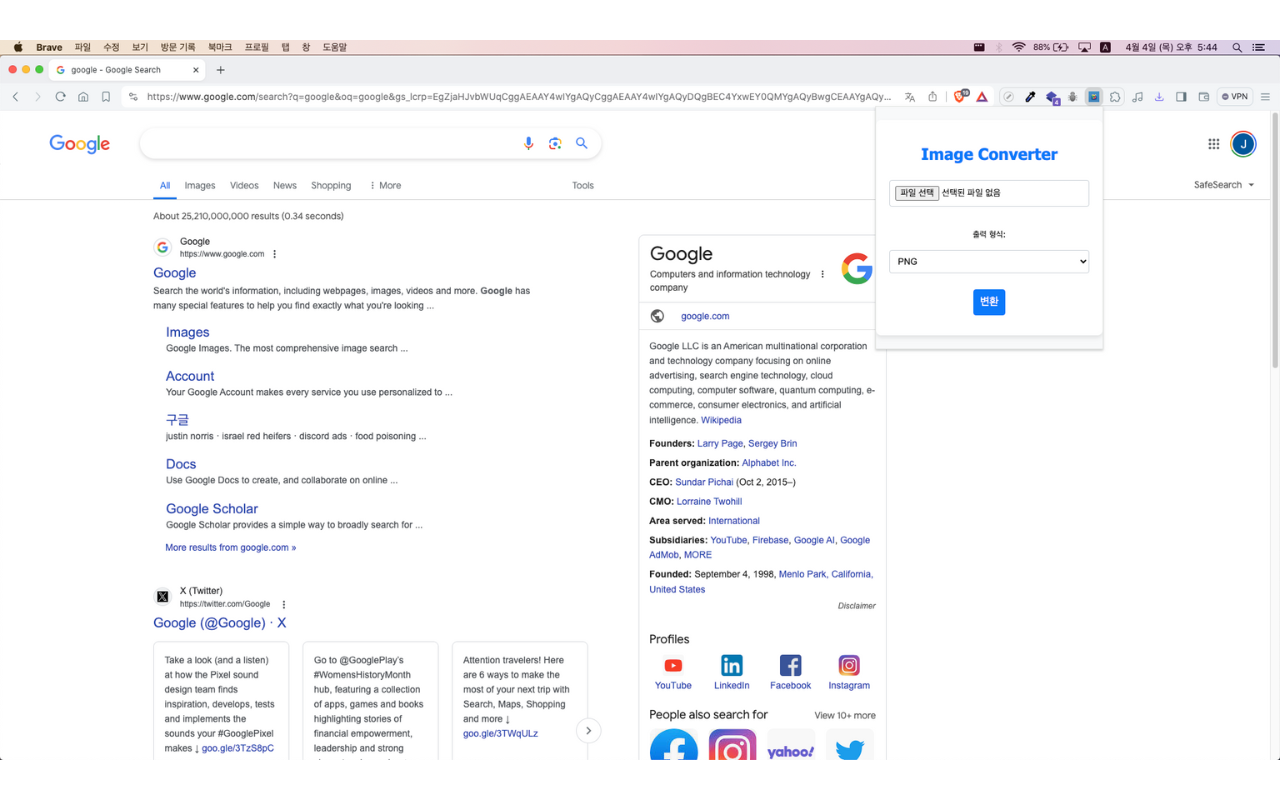Open the Google account avatar J
The image size is (1280, 800).
[1243, 144]
